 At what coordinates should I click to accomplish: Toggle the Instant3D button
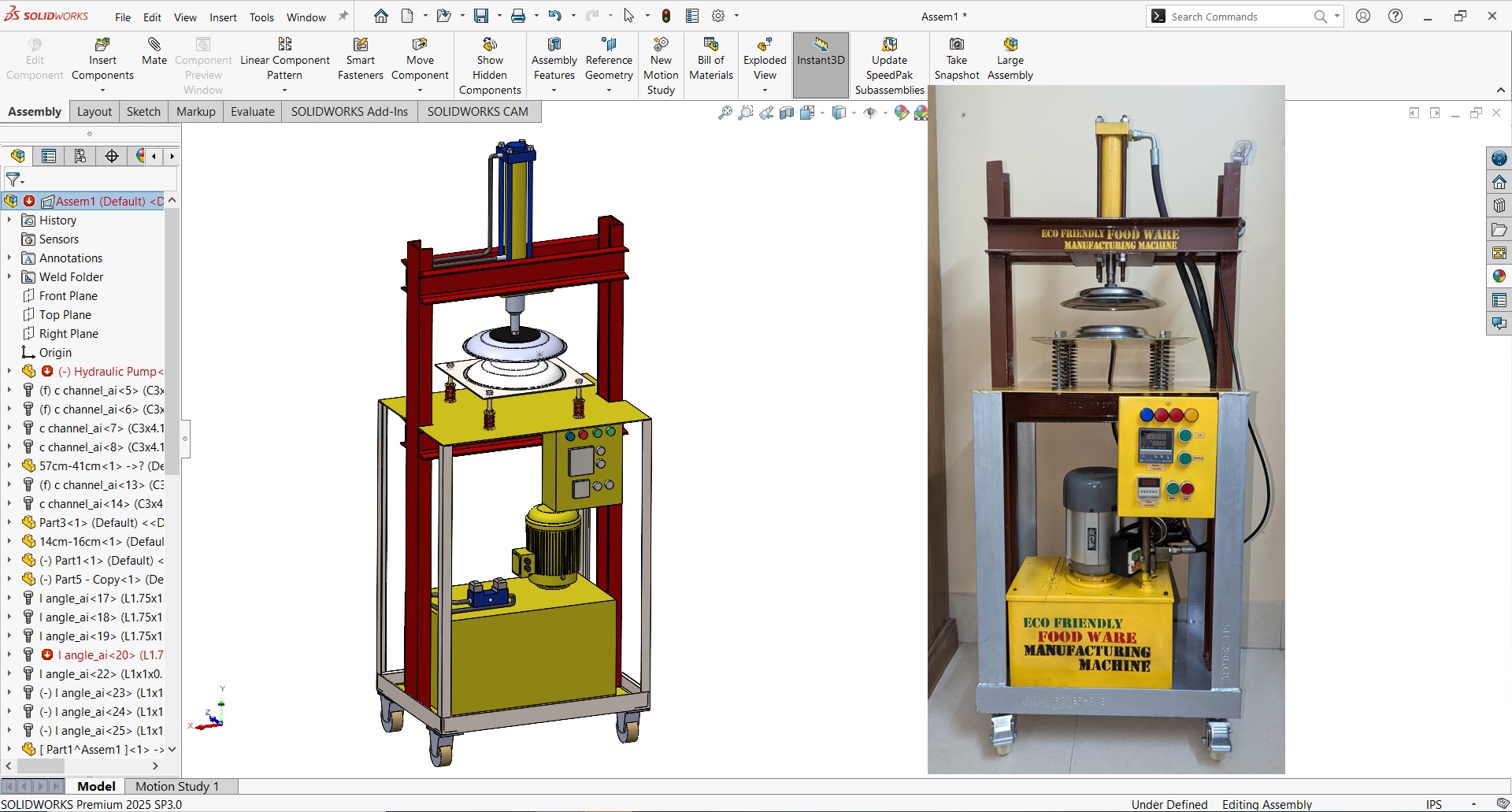[x=821, y=65]
